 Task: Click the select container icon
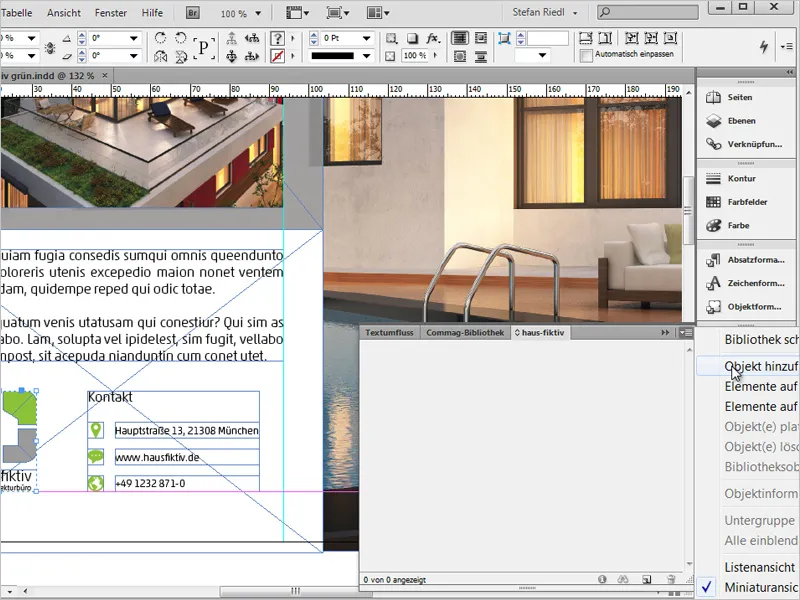tap(232, 38)
